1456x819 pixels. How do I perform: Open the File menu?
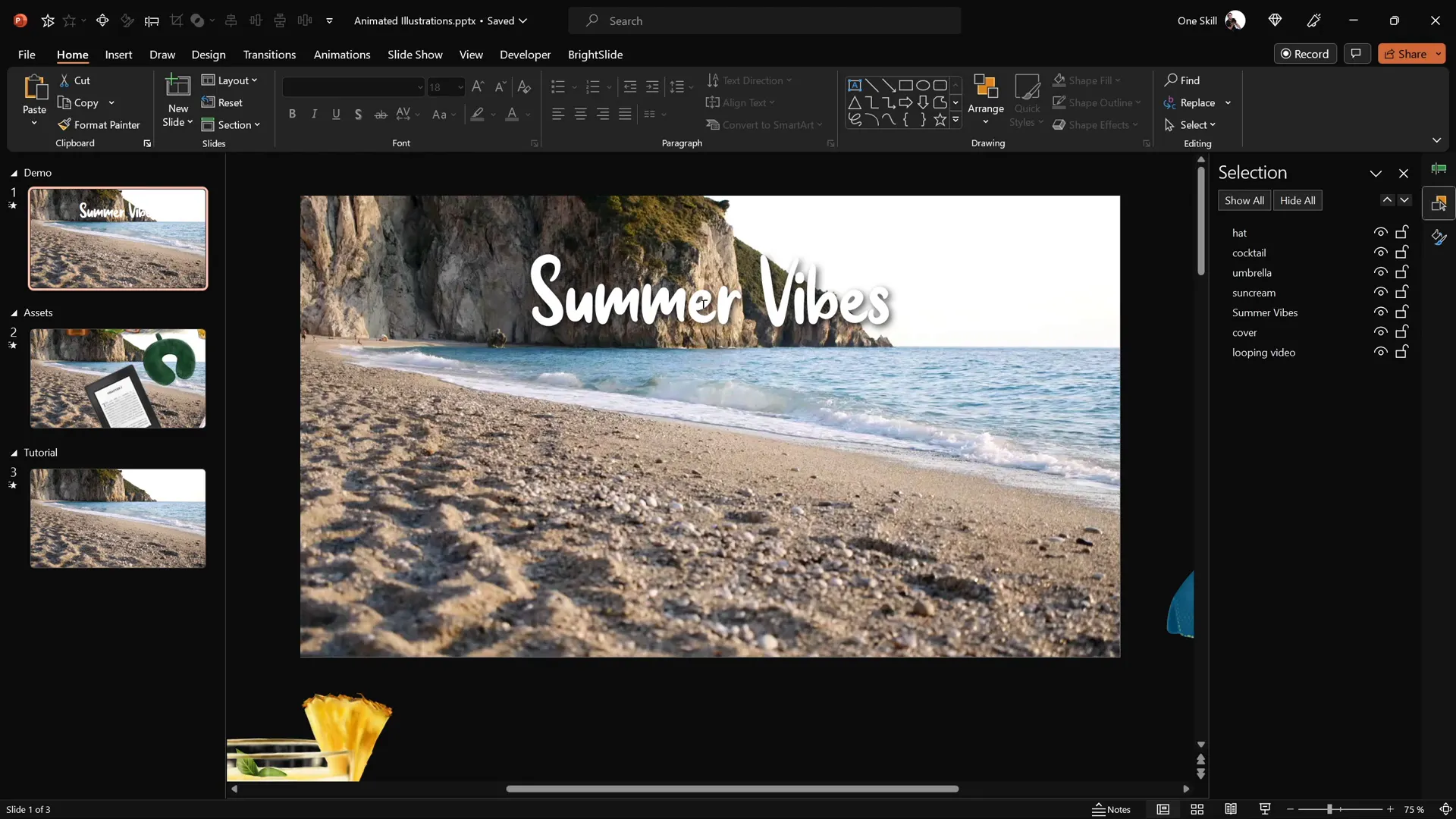27,55
